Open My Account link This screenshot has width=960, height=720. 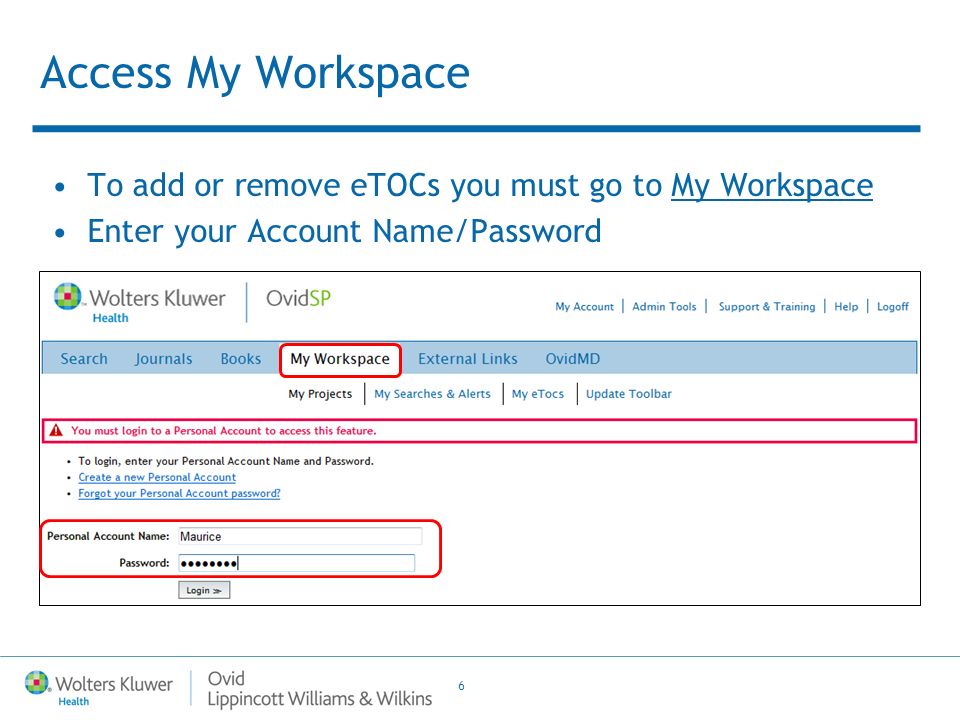click(x=584, y=306)
